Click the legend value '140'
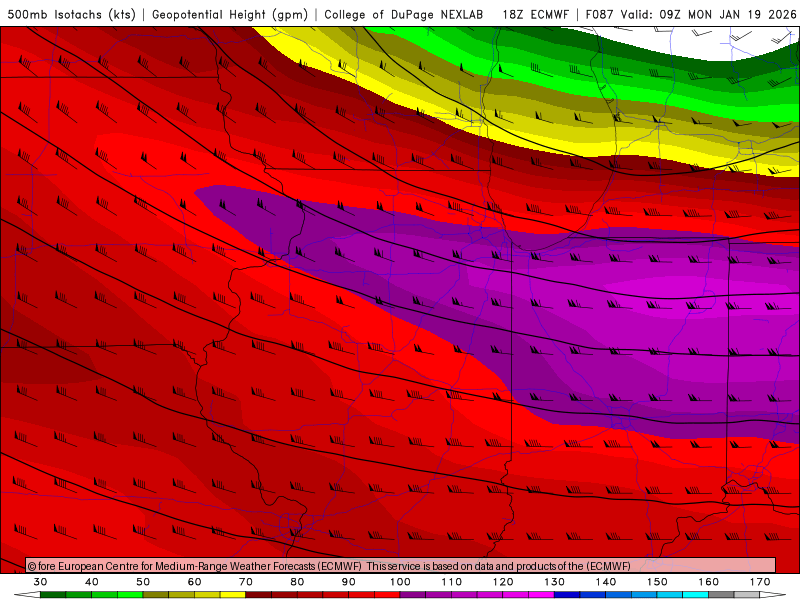The image size is (800, 600). click(606, 582)
